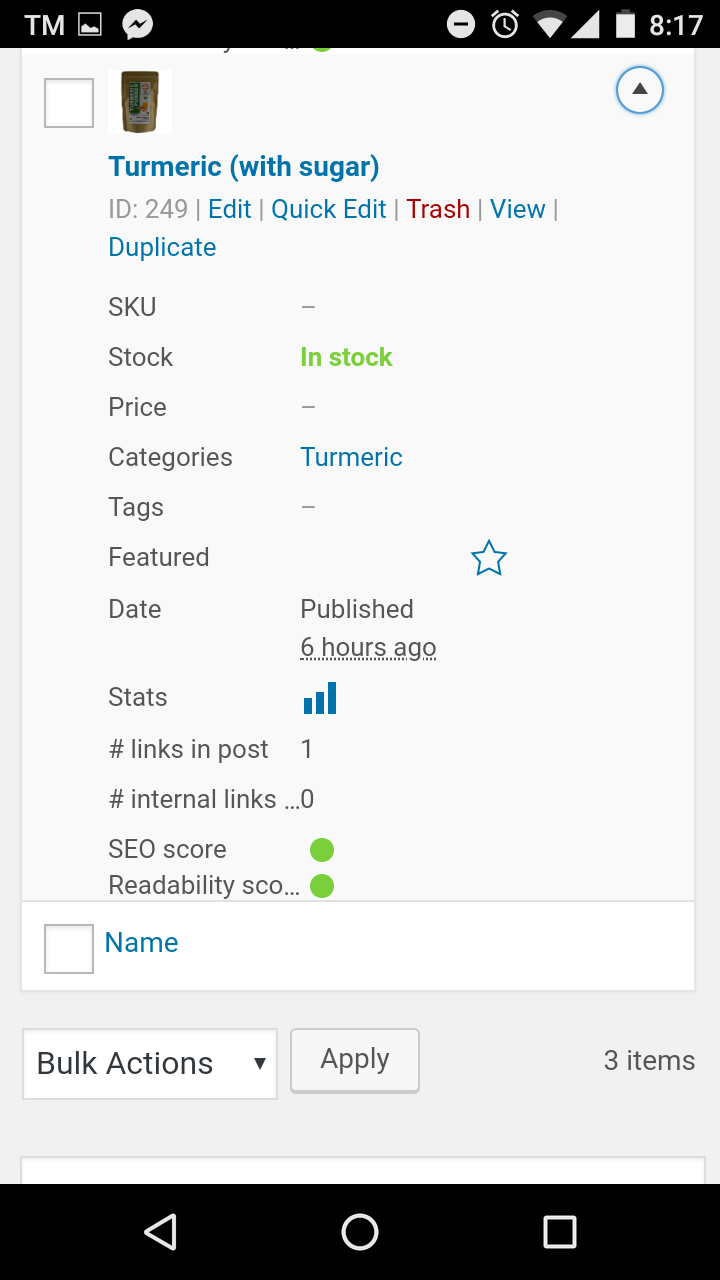The width and height of the screenshot is (720, 1280).
Task: Click the Featured star icon
Action: pos(489,558)
